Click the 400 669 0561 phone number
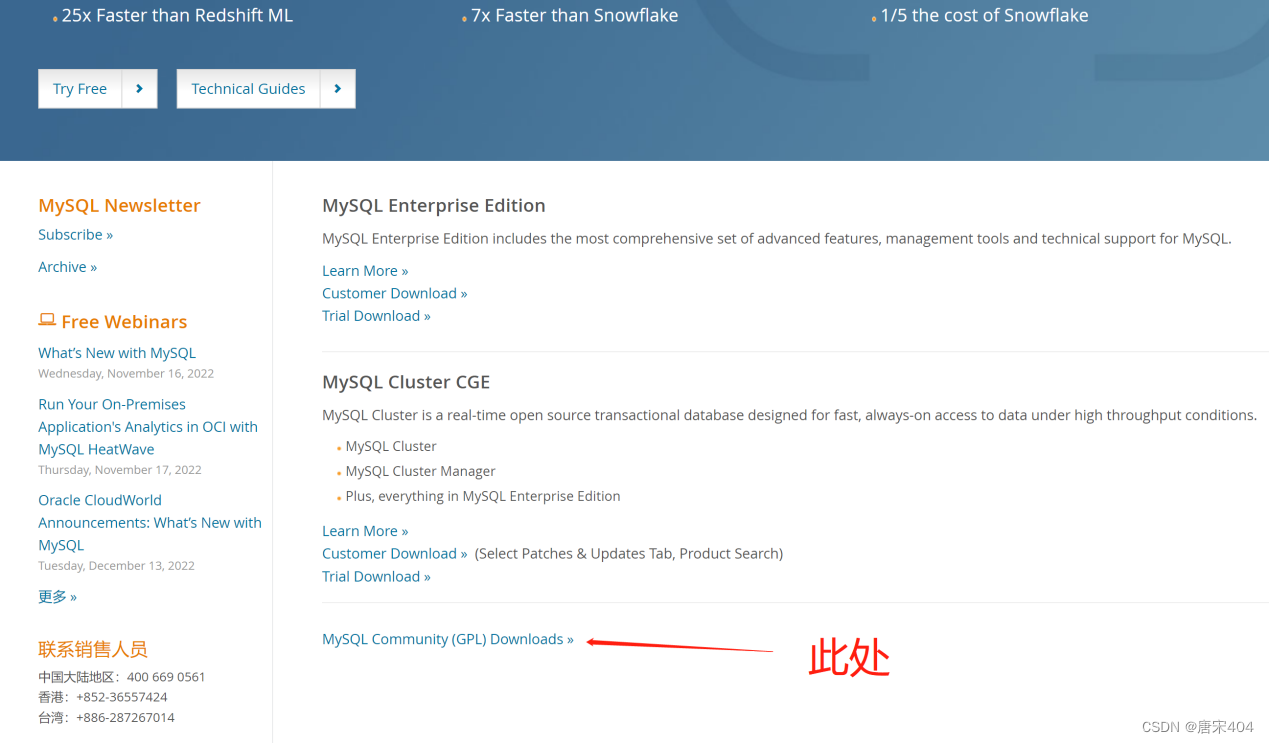Viewport: 1269px width, 743px height. (166, 677)
